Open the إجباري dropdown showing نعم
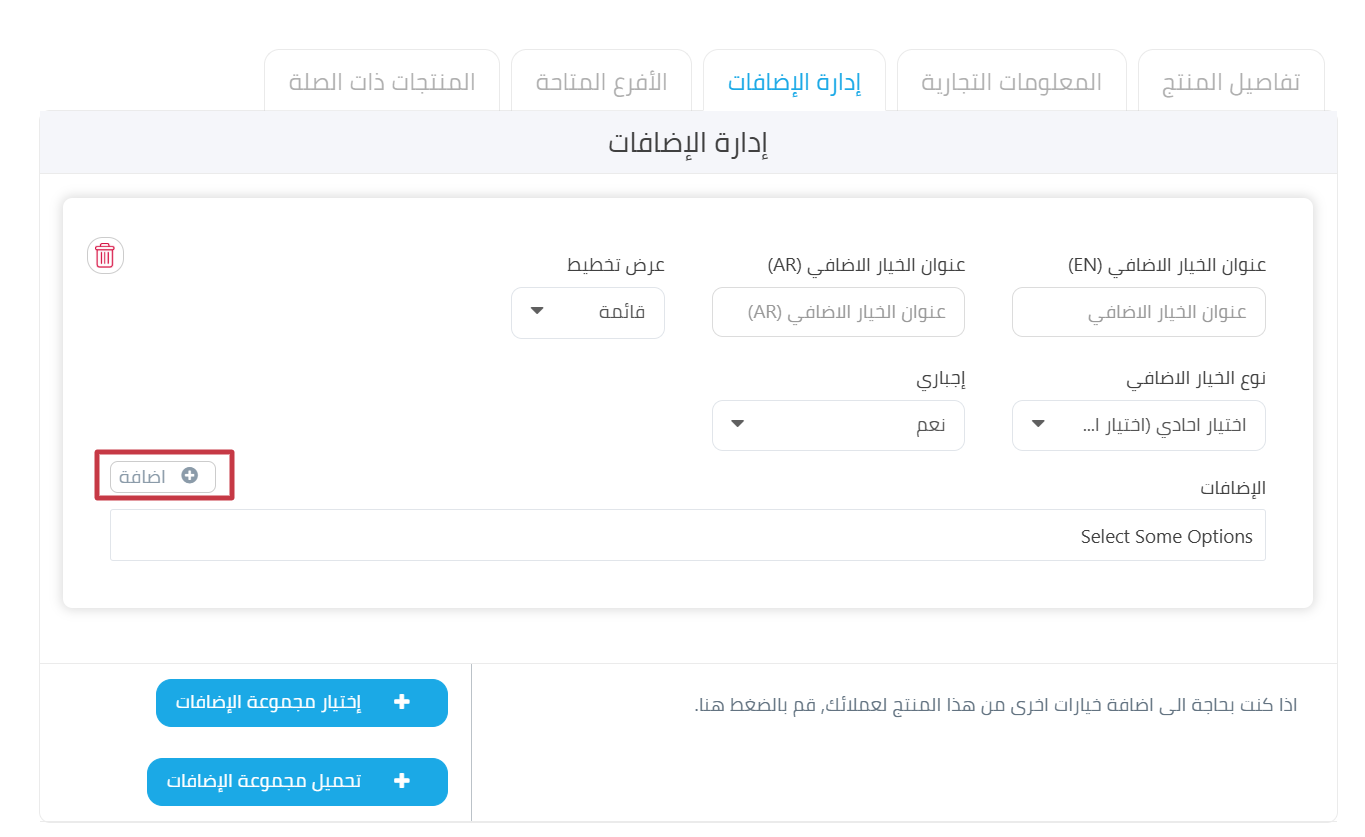1365x837 pixels. [838, 426]
